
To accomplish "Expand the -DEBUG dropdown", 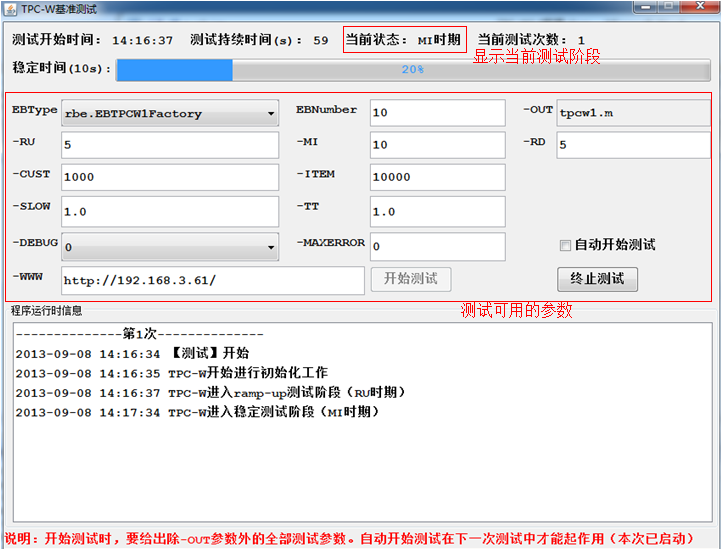I will (170, 246).
